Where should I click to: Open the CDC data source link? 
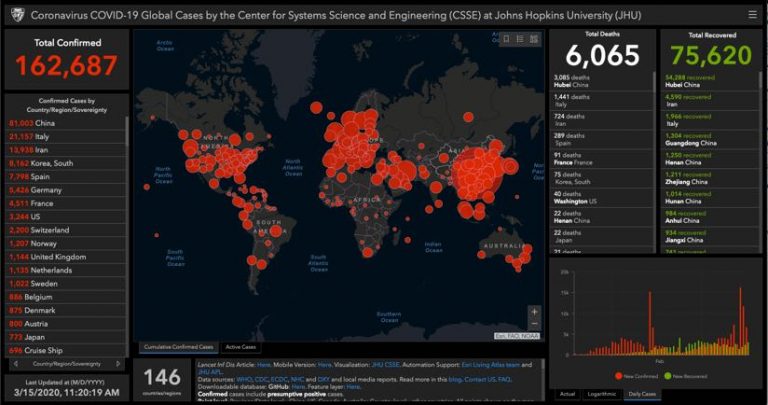point(261,379)
